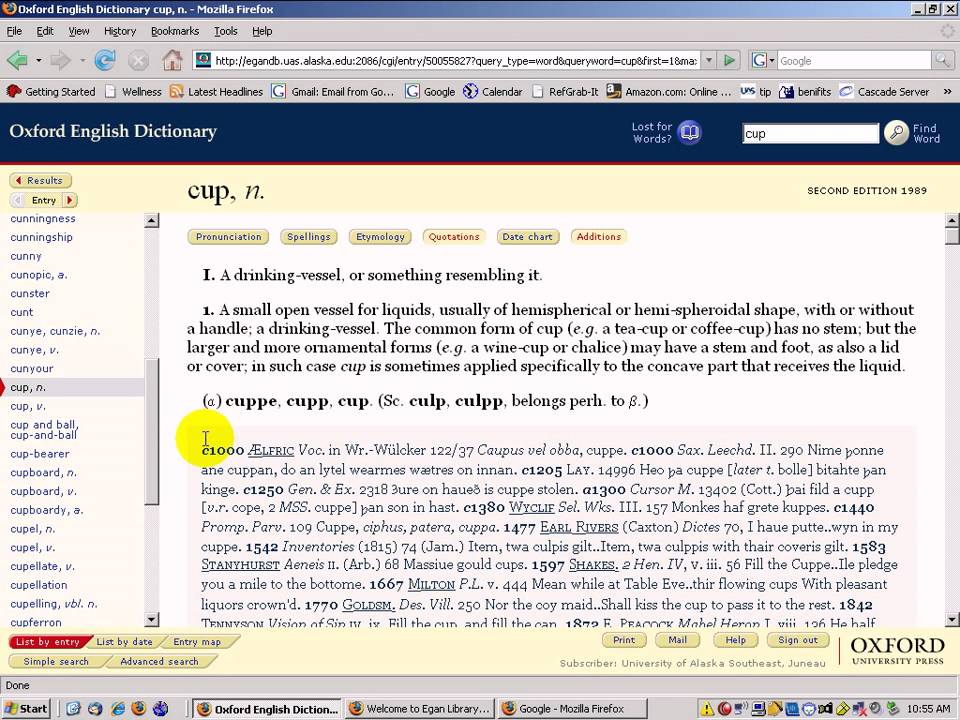This screenshot has height=720, width=960.
Task: Click the main page scroll-down arrow
Action: (952, 620)
